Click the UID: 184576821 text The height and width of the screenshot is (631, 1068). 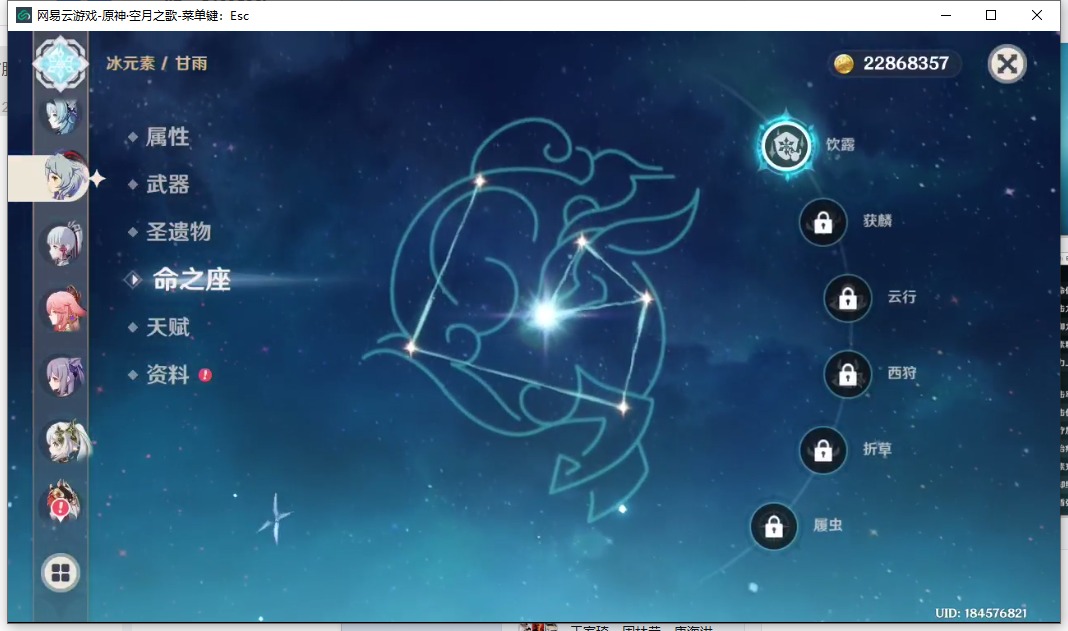[981, 613]
